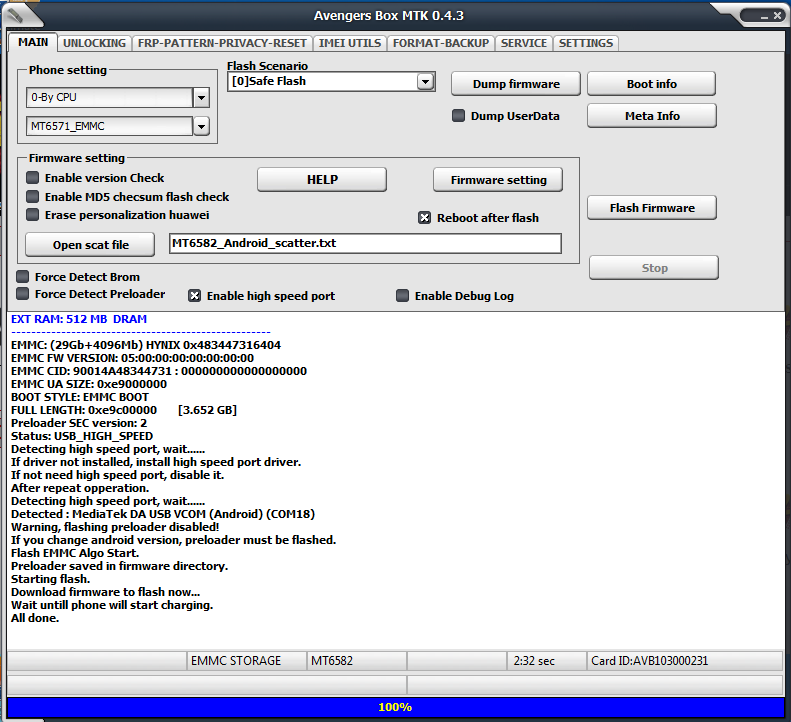
Task: Click the EMMC CID log line
Action: pyautogui.click(x=159, y=371)
